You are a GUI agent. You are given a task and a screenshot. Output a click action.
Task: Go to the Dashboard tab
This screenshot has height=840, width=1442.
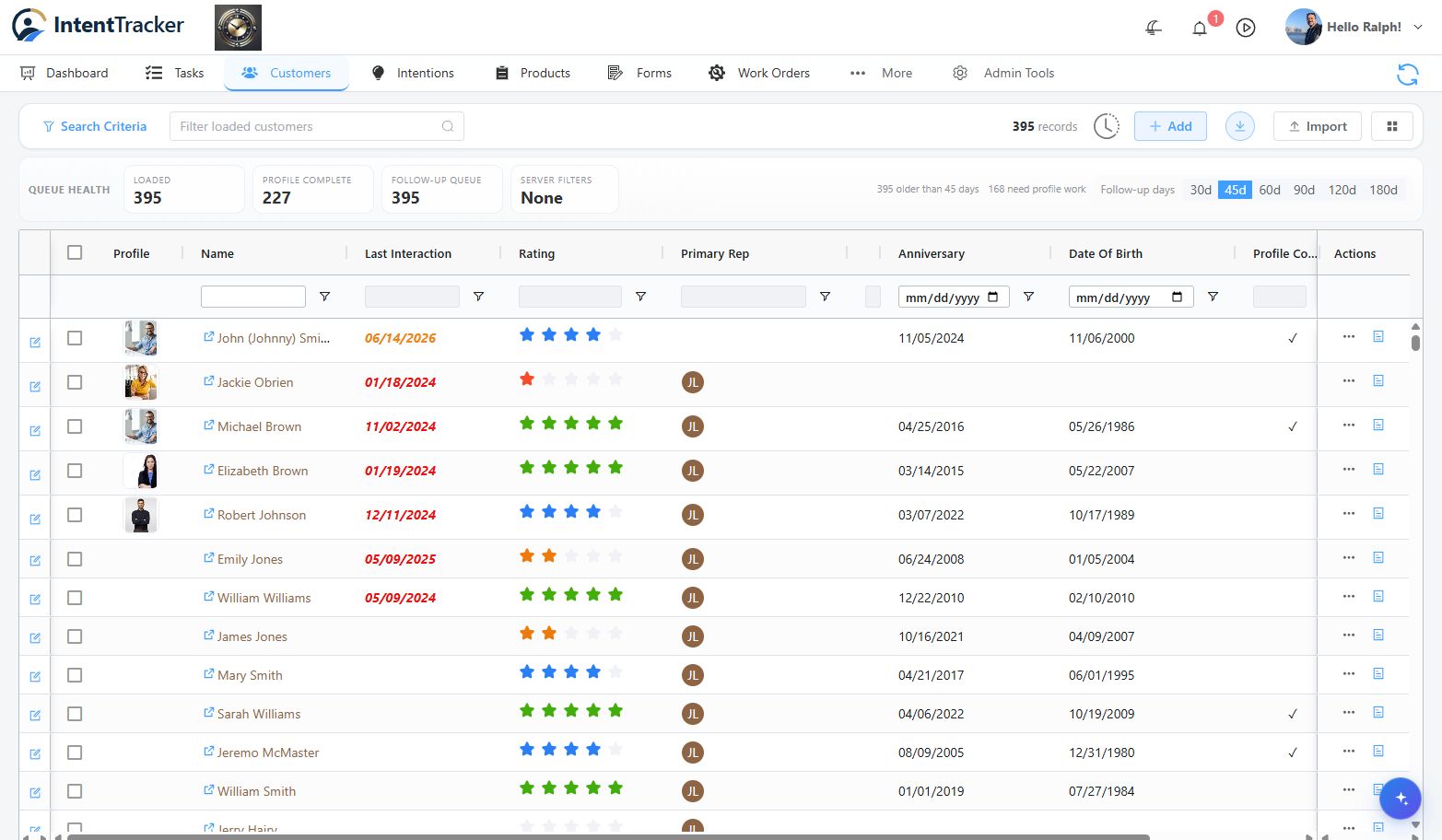tap(64, 73)
